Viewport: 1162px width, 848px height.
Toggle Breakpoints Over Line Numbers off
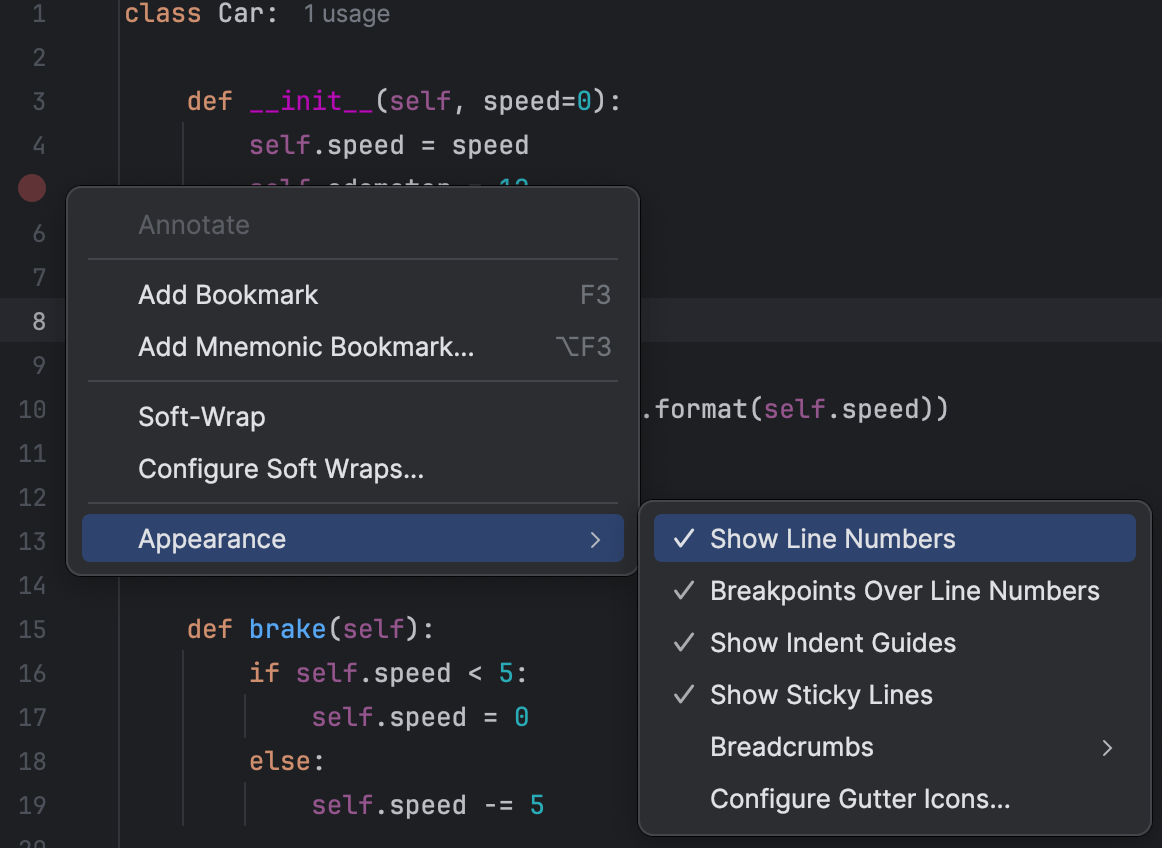point(903,590)
